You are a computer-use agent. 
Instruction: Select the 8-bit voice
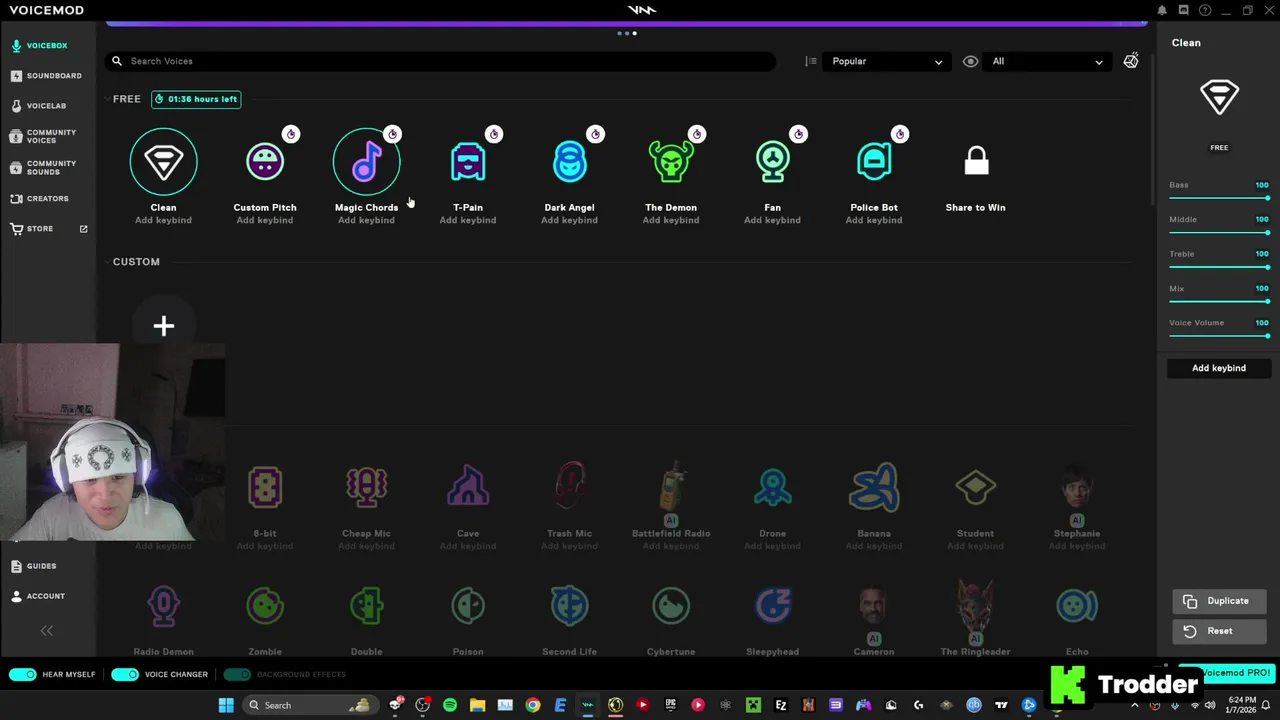[x=265, y=488]
